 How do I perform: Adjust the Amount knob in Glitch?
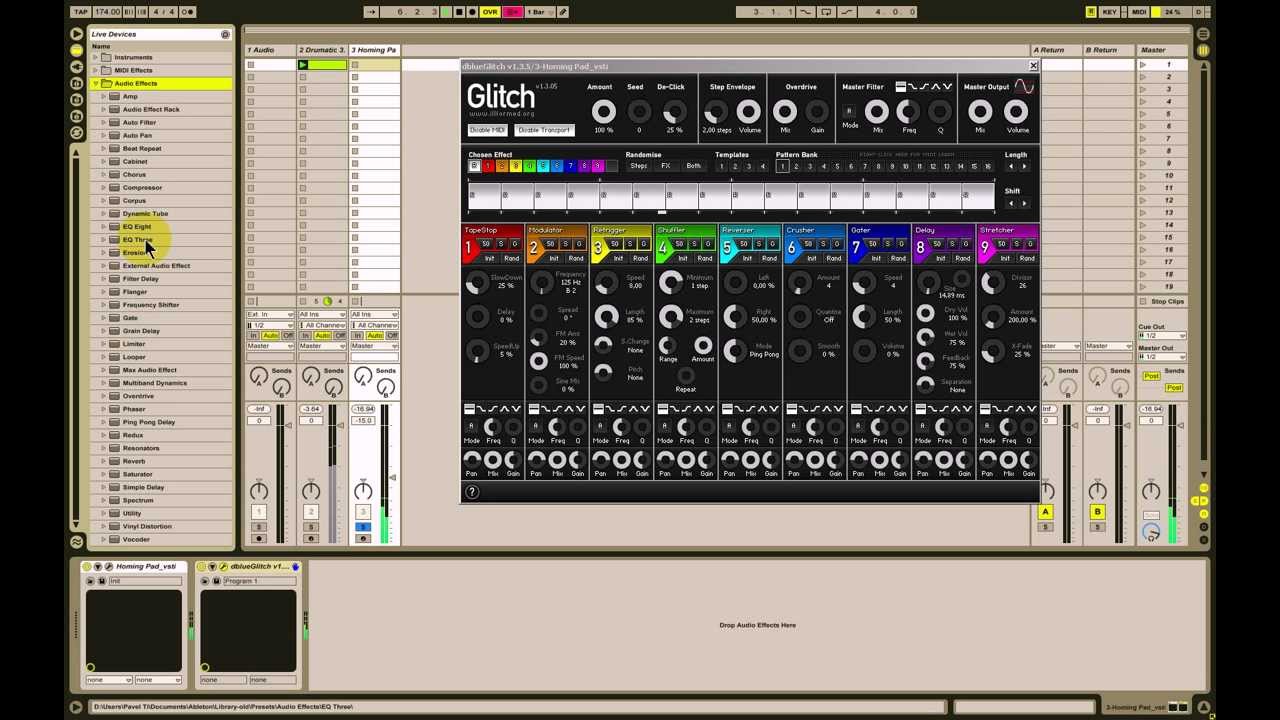[x=603, y=112]
